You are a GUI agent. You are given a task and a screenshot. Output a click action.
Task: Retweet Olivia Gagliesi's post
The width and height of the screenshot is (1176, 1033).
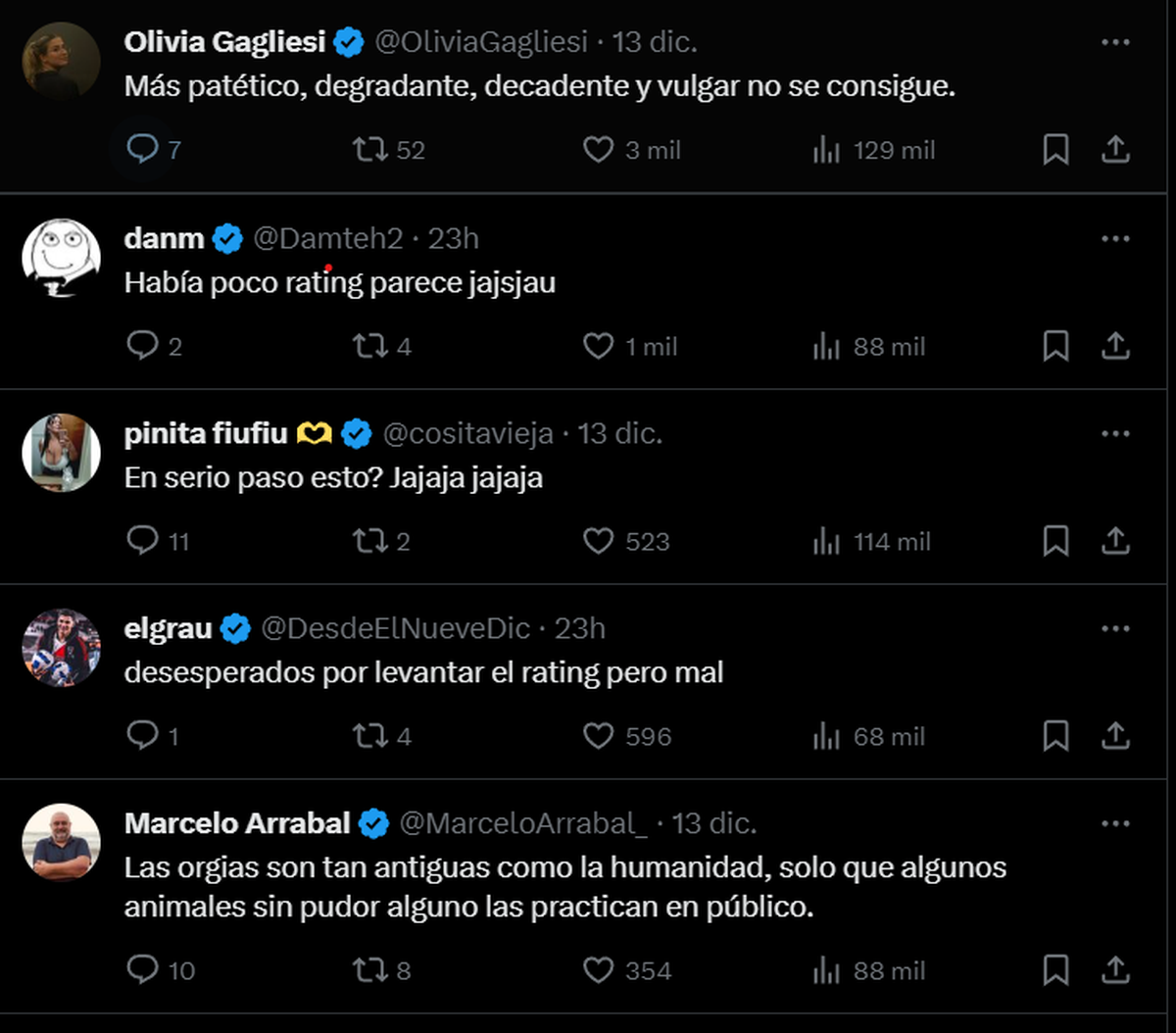(370, 150)
